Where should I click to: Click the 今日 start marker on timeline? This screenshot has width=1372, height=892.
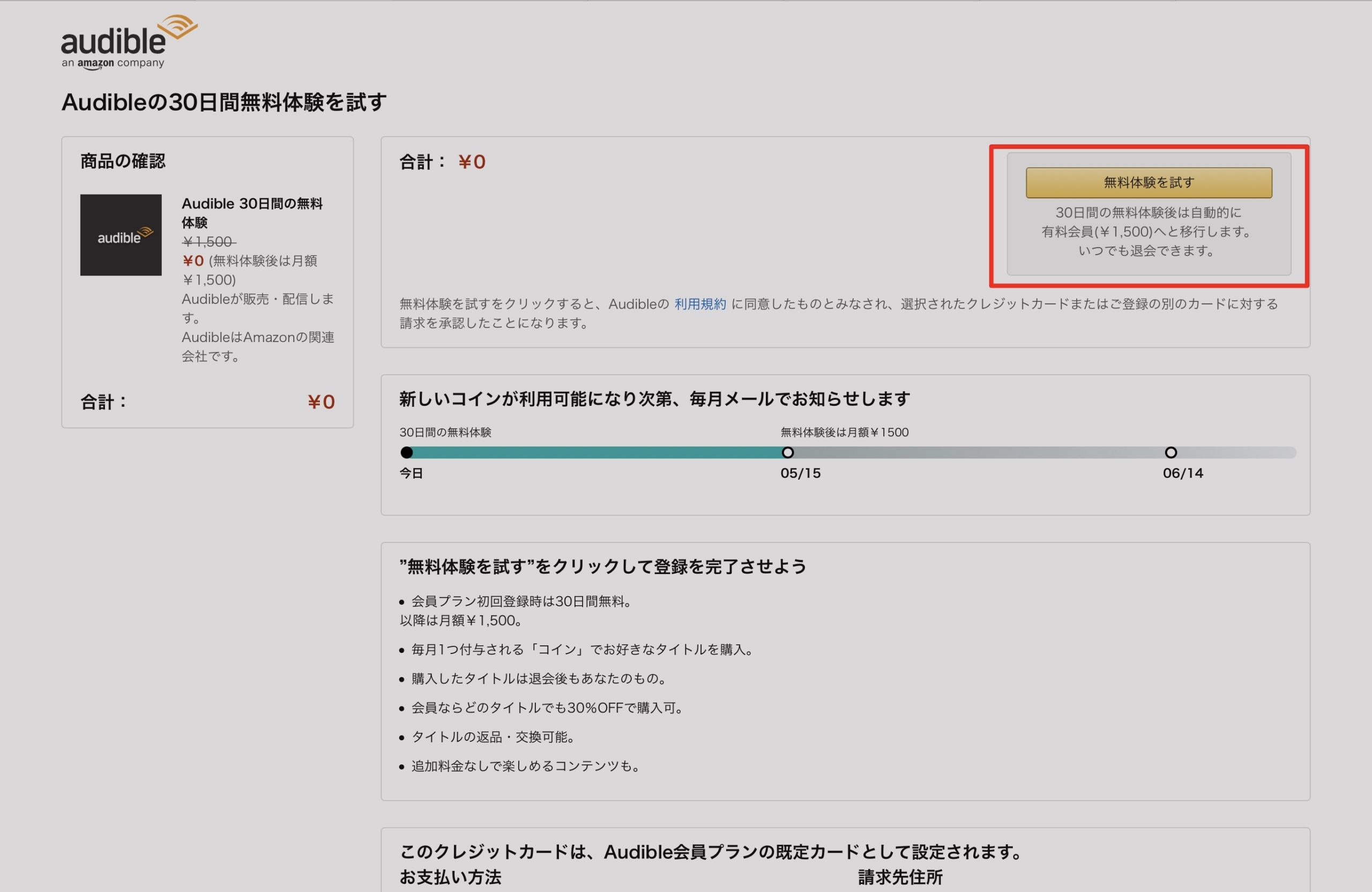click(406, 452)
